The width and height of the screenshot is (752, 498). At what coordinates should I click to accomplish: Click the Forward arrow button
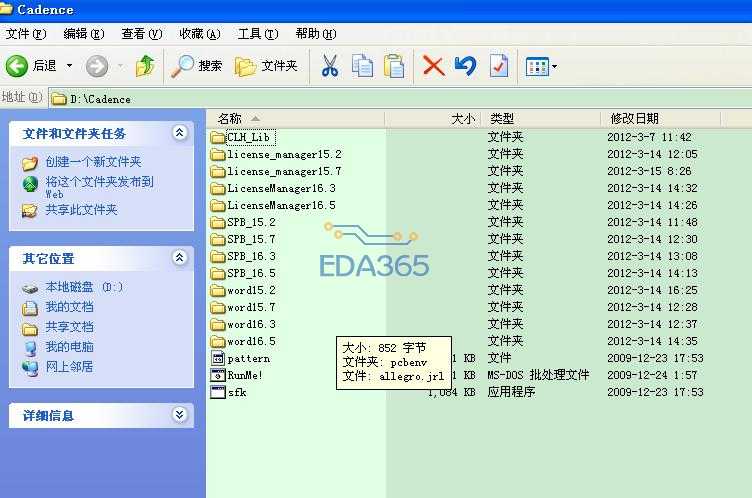click(x=97, y=66)
